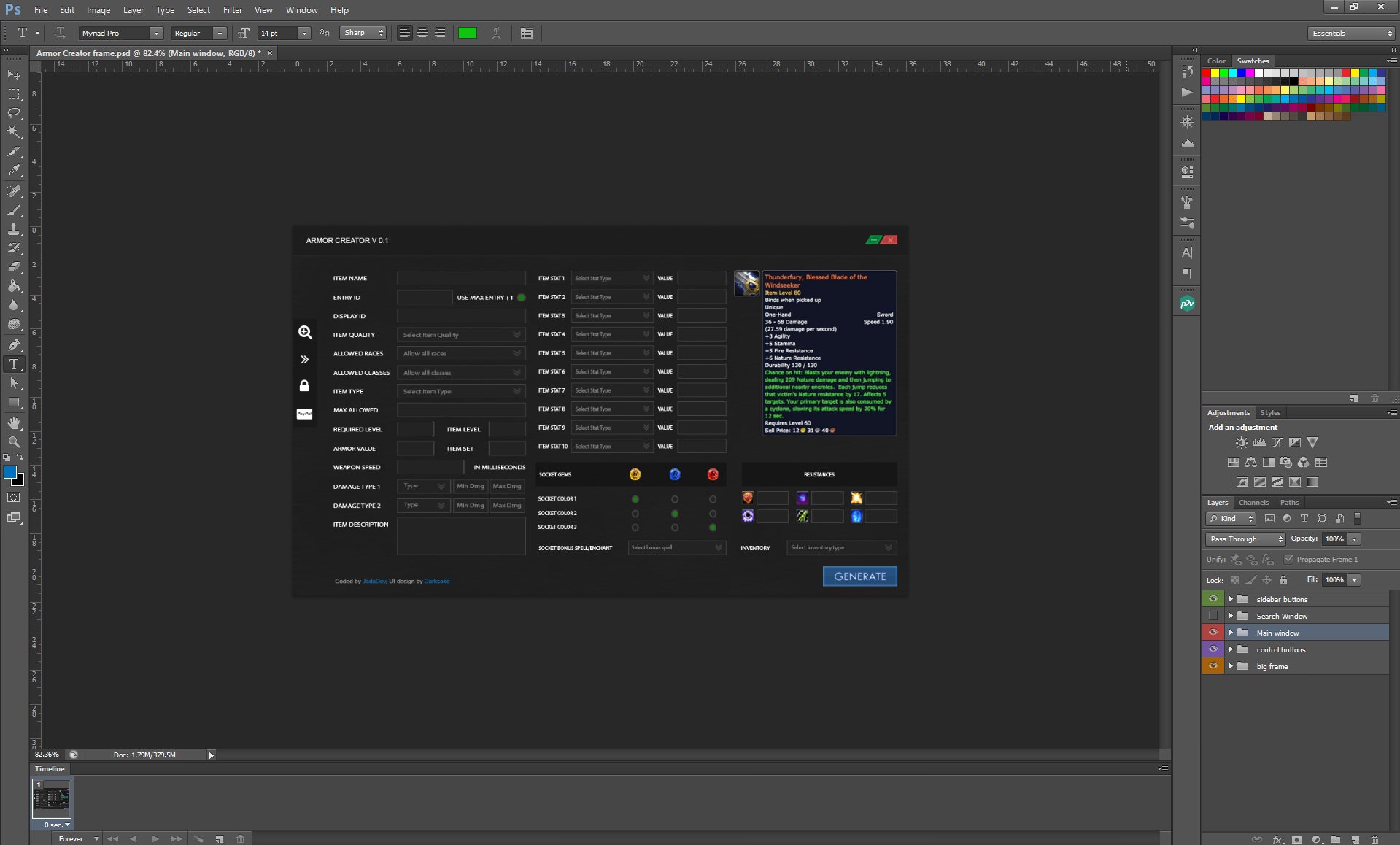
Task: Open the File menu
Action: tap(41, 10)
